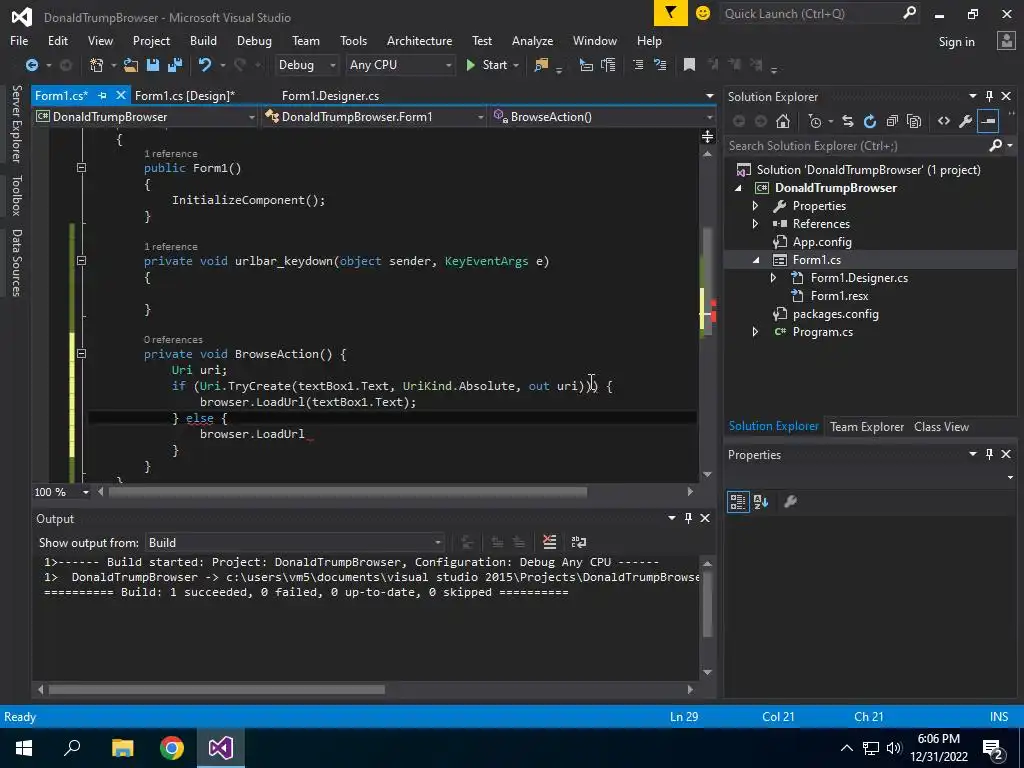Screen dimensions: 1024x768
Task: Click the Pending Changes Filter clock icon
Action: coord(815,121)
